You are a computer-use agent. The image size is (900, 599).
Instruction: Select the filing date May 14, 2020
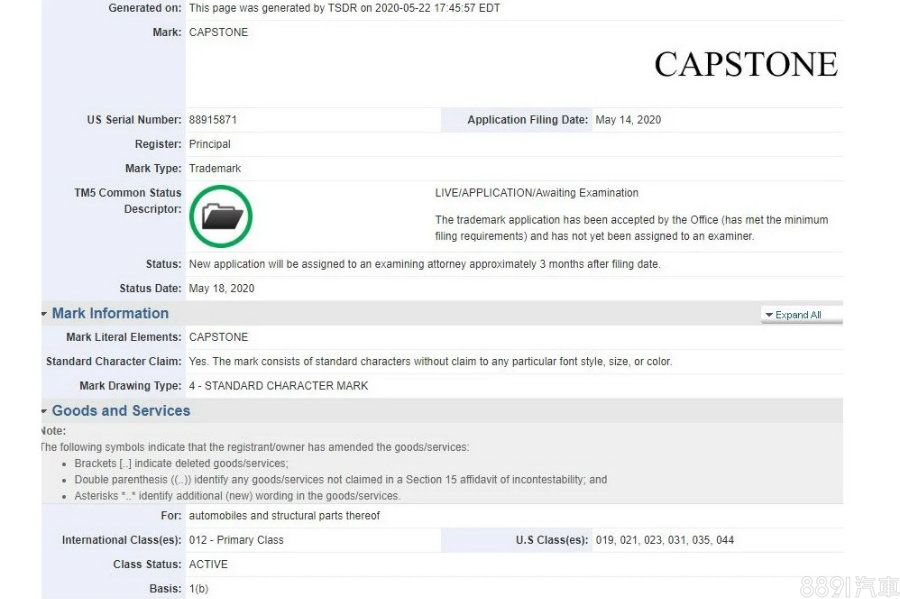(628, 120)
